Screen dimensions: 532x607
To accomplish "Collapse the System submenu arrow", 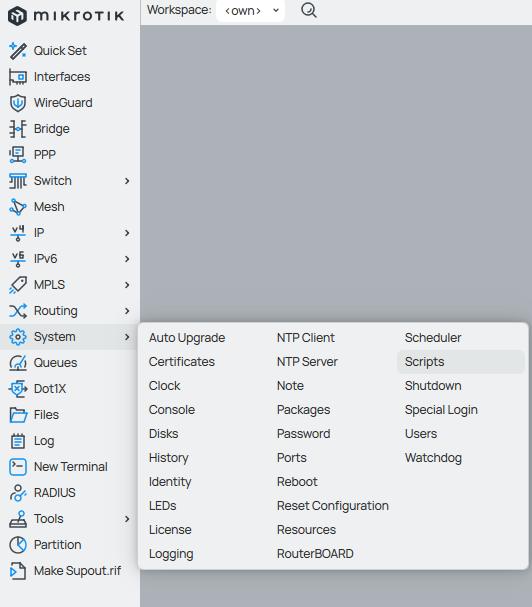I will click(x=127, y=337).
